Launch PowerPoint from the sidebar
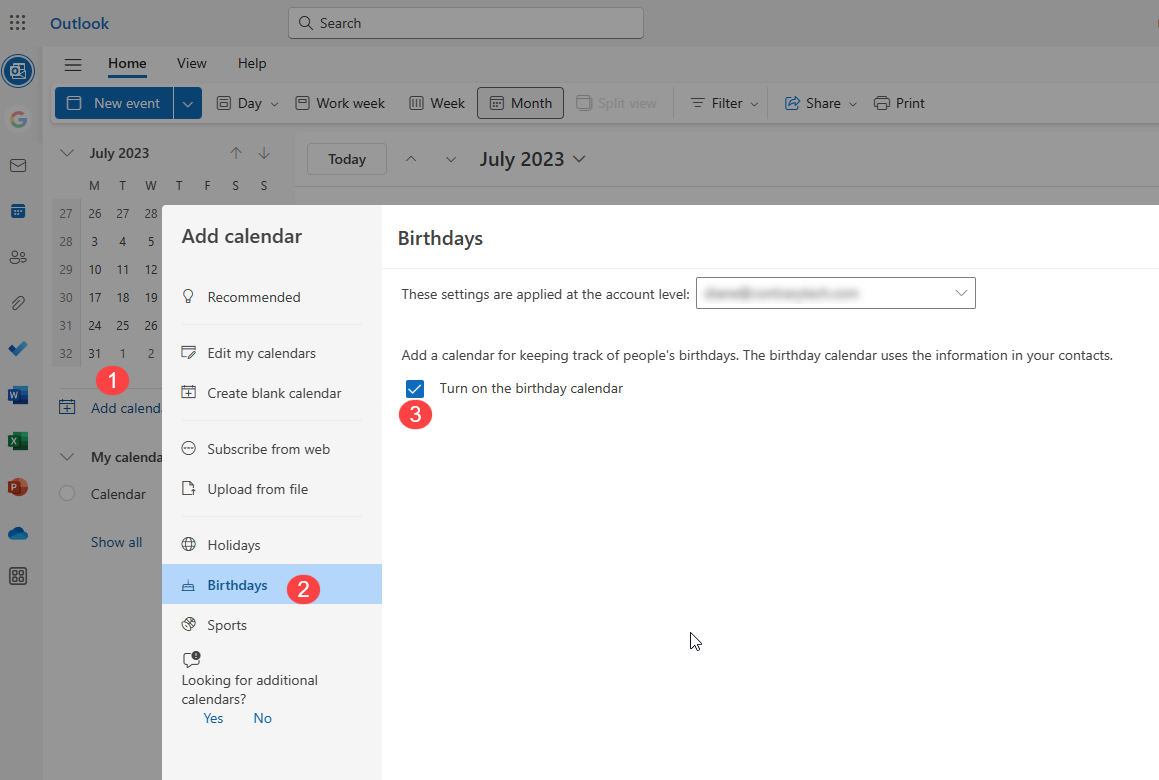Image resolution: width=1159 pixels, height=780 pixels. 18,487
